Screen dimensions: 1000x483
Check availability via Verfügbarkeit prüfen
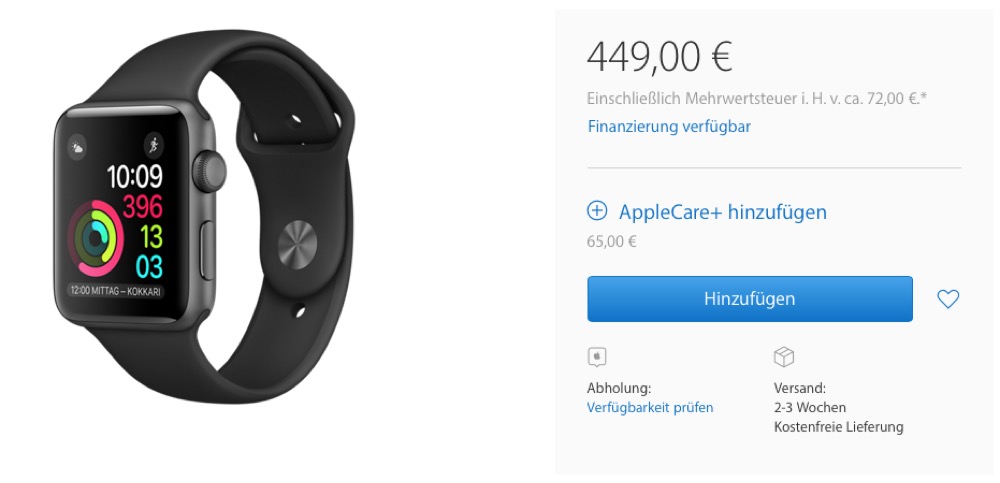pyautogui.click(x=650, y=407)
